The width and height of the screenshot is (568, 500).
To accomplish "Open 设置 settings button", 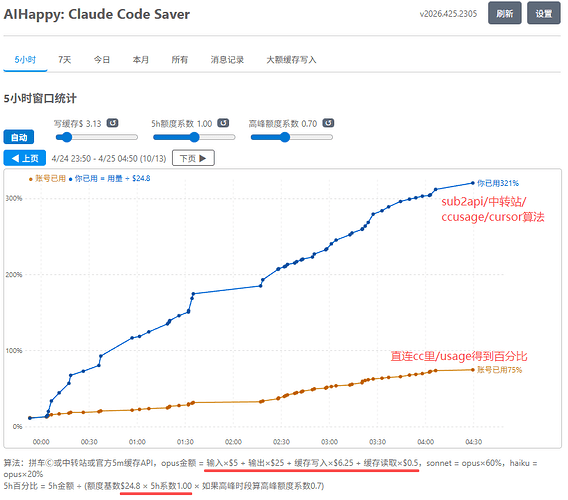I will pyautogui.click(x=544, y=13).
